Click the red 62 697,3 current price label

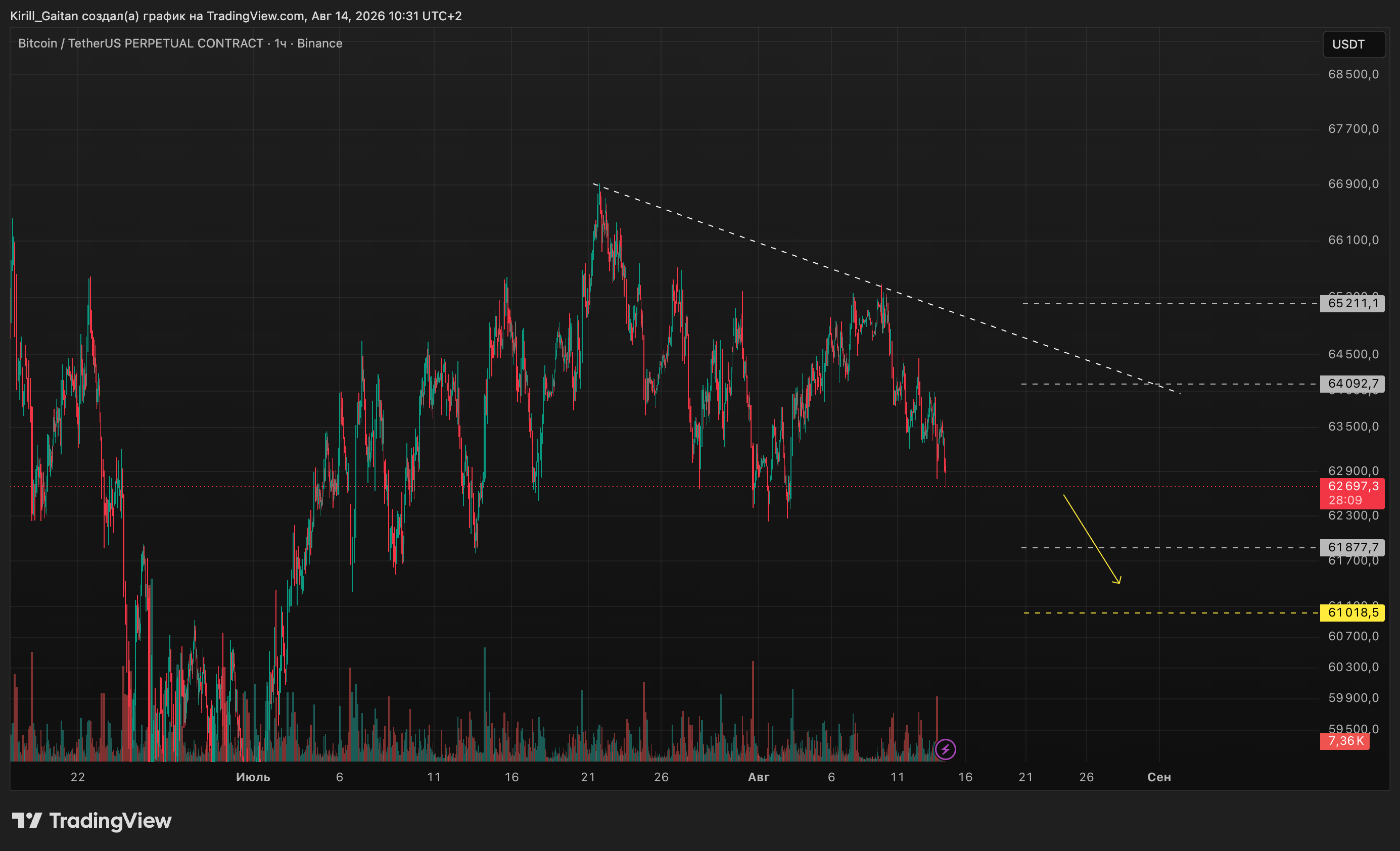(x=1352, y=493)
